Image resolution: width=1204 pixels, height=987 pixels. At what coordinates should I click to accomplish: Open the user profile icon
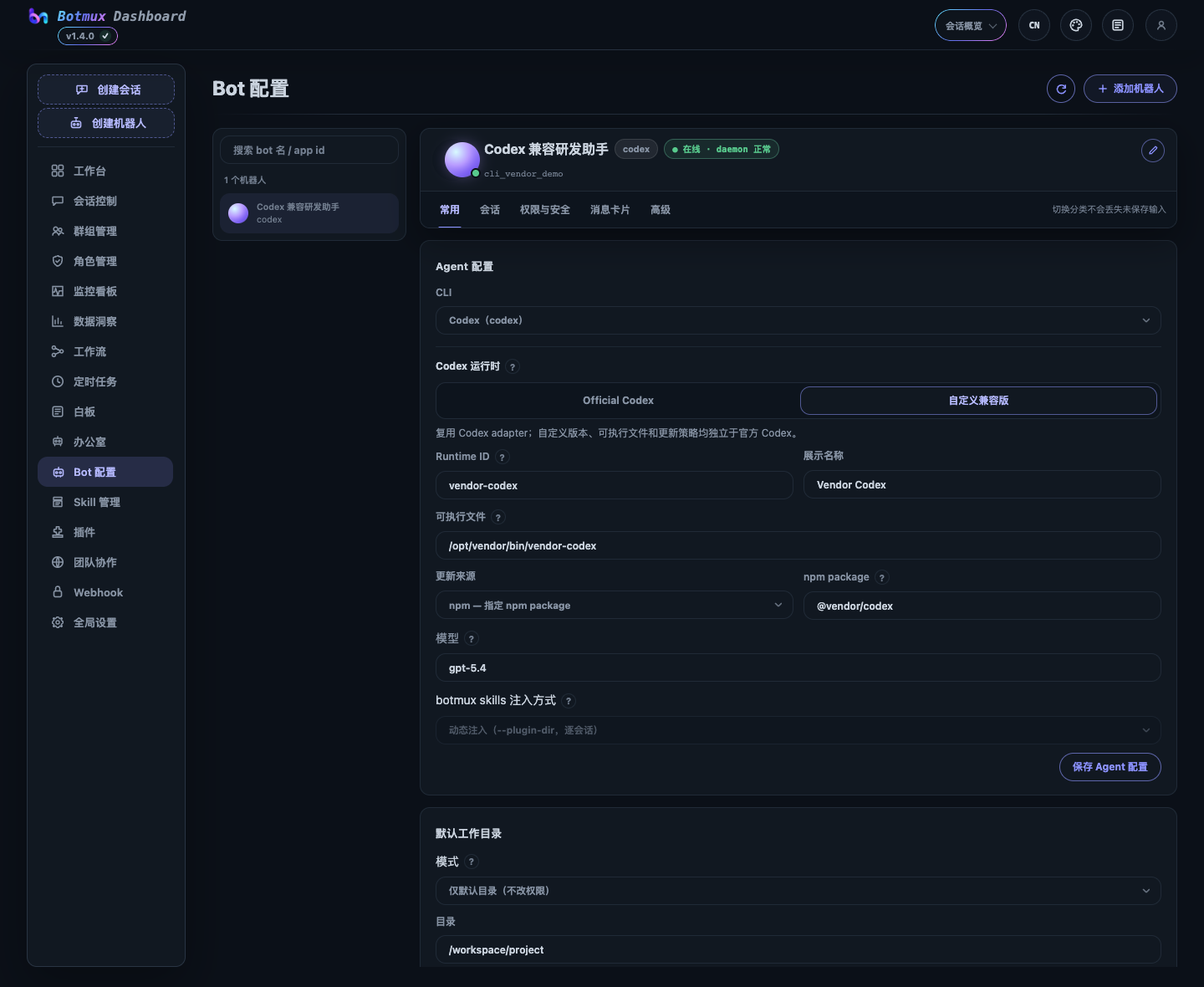1161,25
